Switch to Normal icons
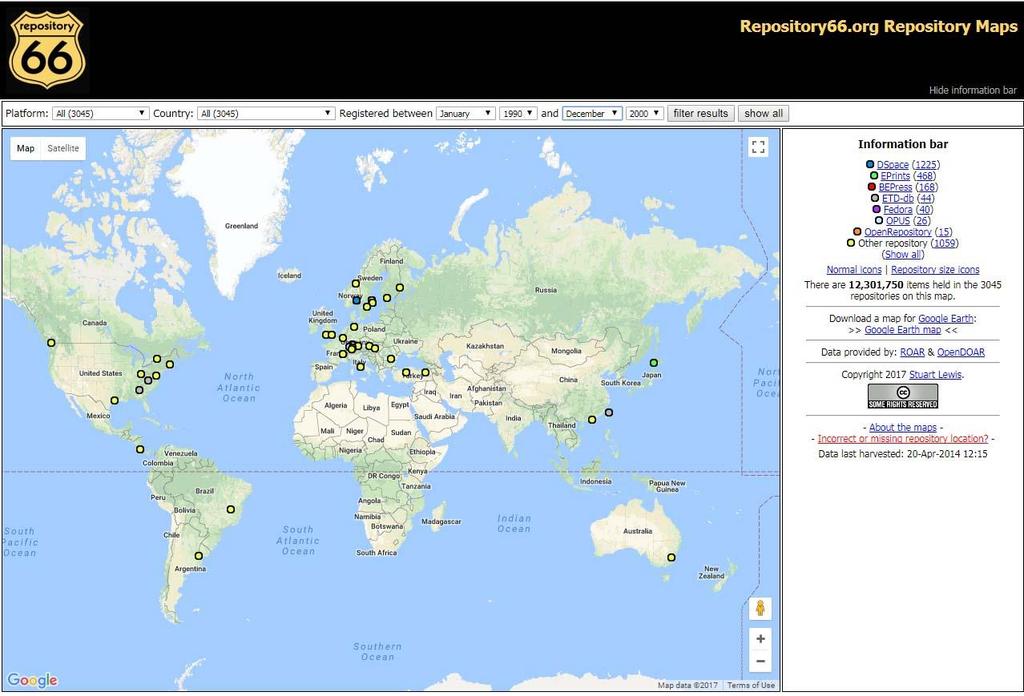 (854, 270)
